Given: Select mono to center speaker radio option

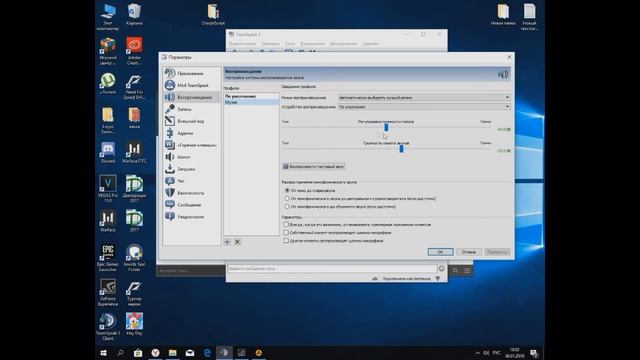Looking at the screenshot, I should click(287, 198).
